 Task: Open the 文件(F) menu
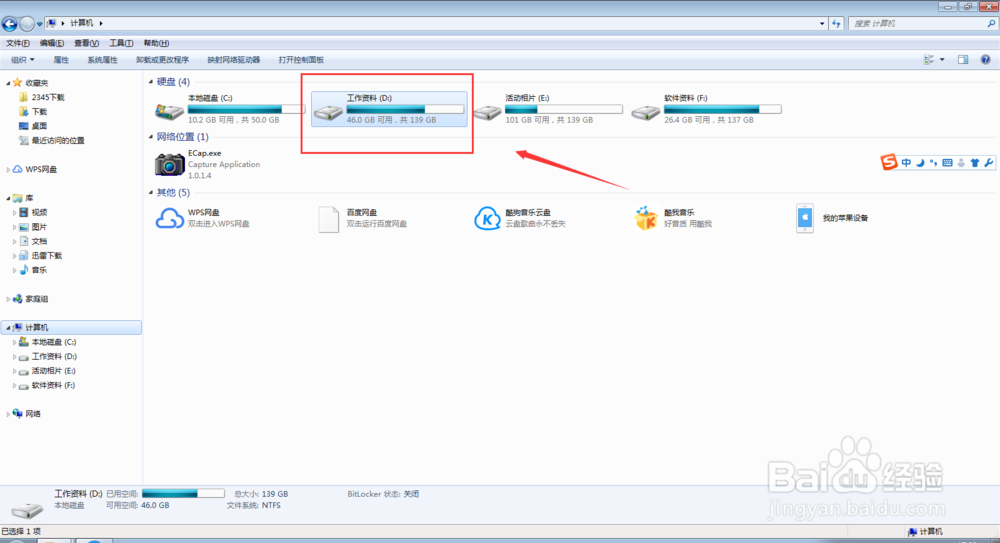18,43
